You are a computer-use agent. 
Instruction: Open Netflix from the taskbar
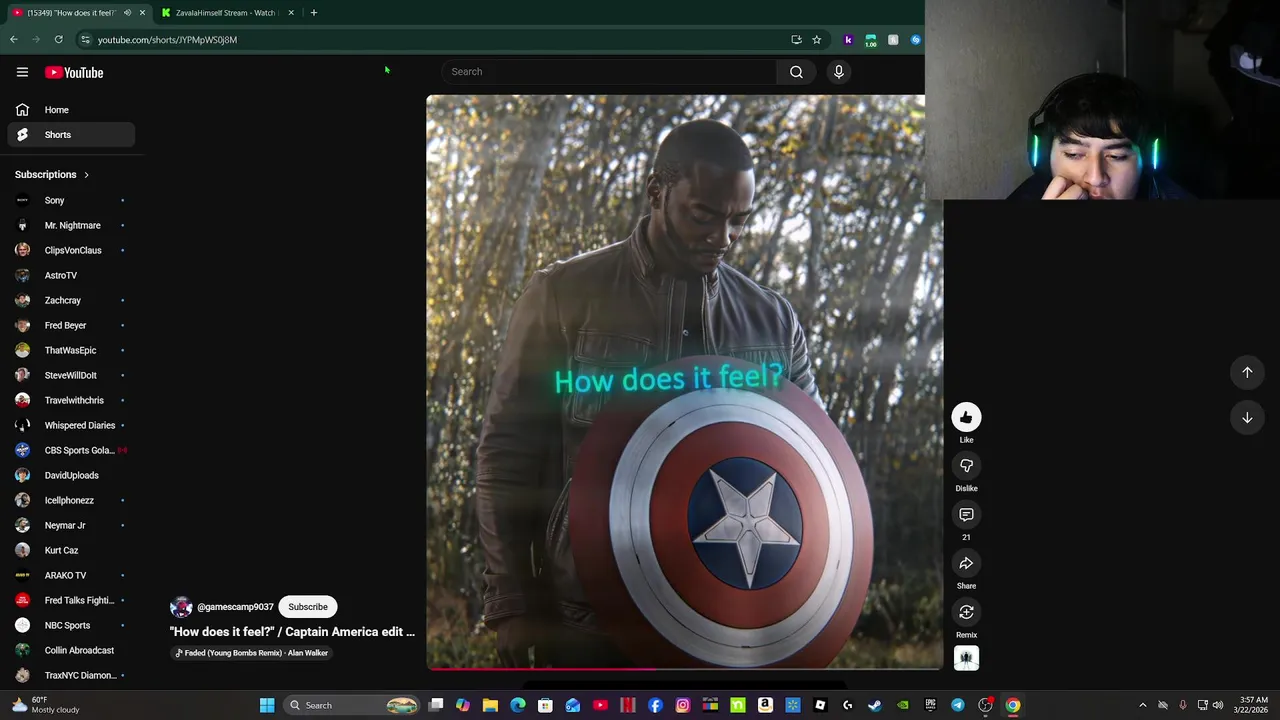pyautogui.click(x=628, y=705)
